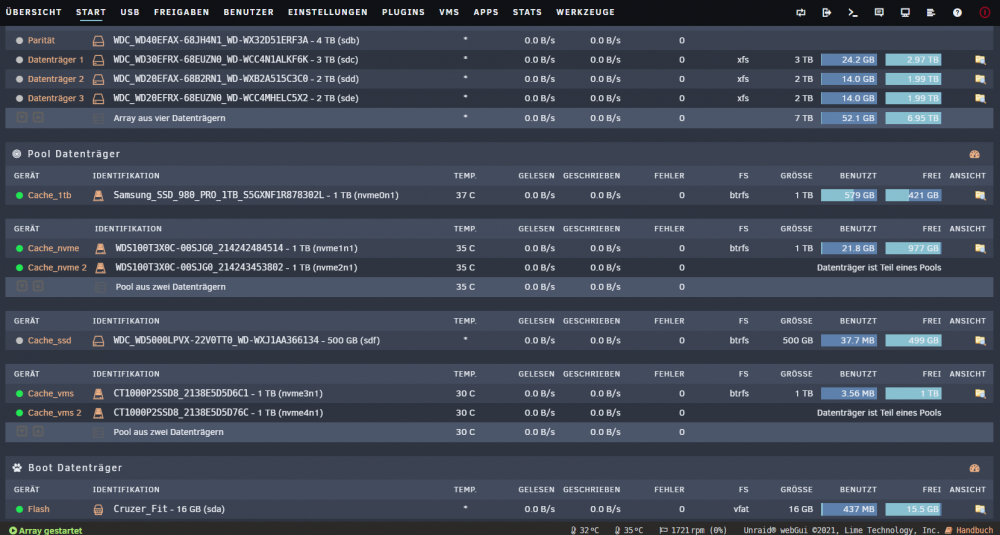Toggle the Datenträger 2 status dot
Image resolution: width=1000 pixels, height=535 pixels.
[x=19, y=79]
